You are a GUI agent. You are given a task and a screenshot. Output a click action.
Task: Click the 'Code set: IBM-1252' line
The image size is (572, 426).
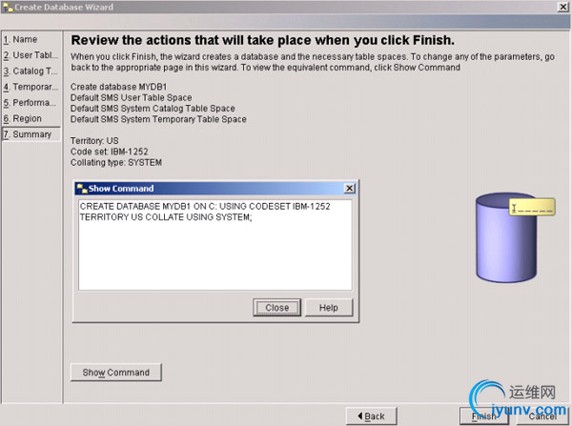click(x=109, y=151)
